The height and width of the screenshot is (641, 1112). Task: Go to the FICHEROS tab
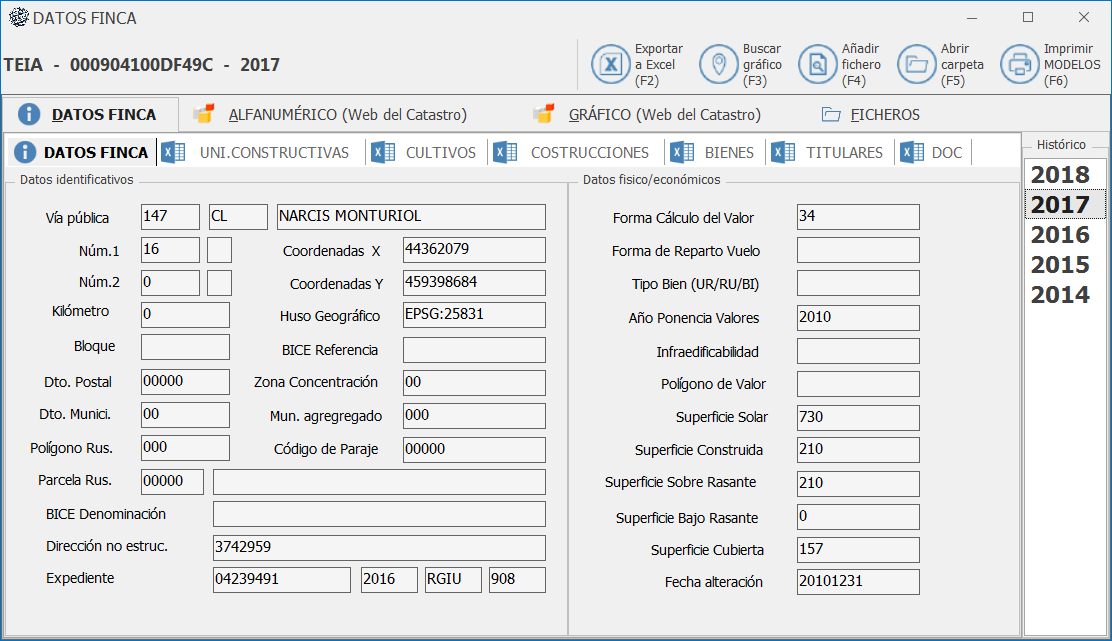(884, 114)
